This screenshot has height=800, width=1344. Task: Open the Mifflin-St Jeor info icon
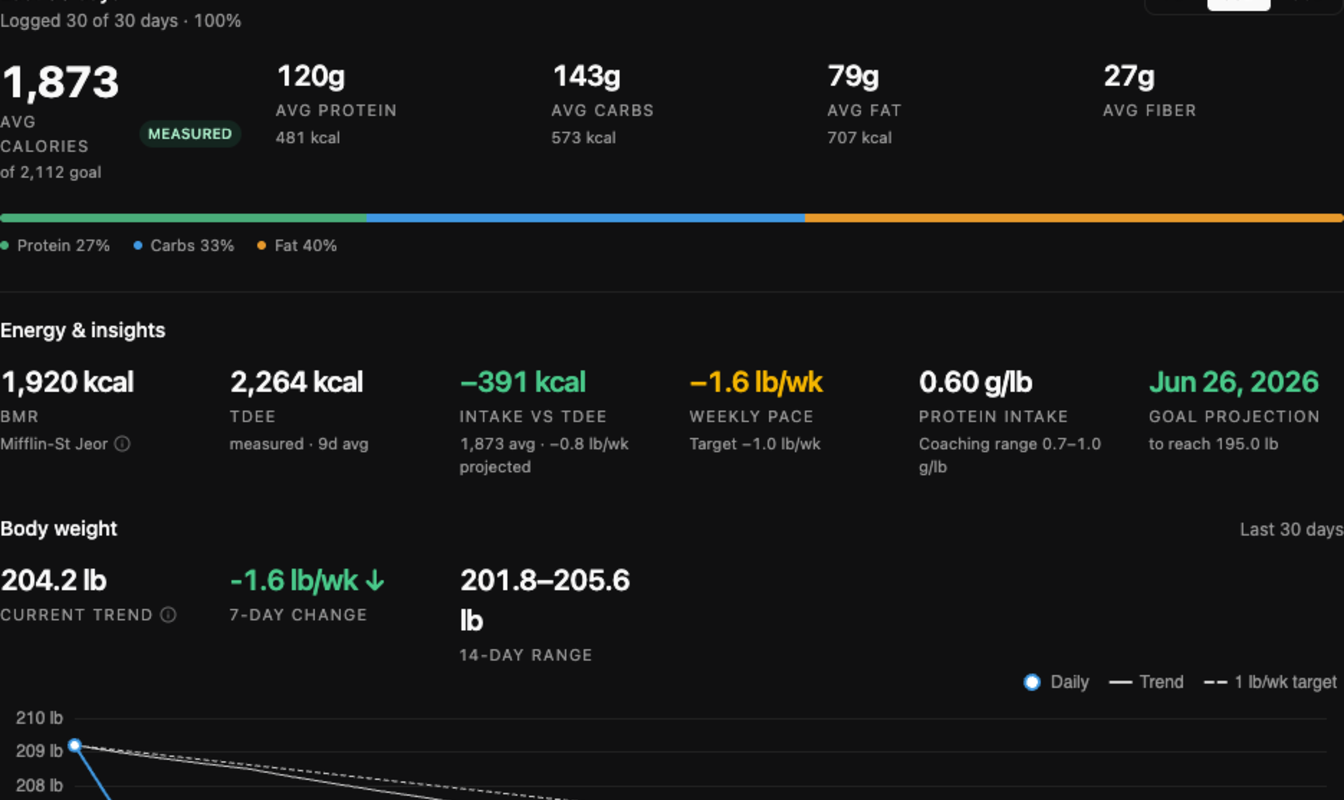122,444
